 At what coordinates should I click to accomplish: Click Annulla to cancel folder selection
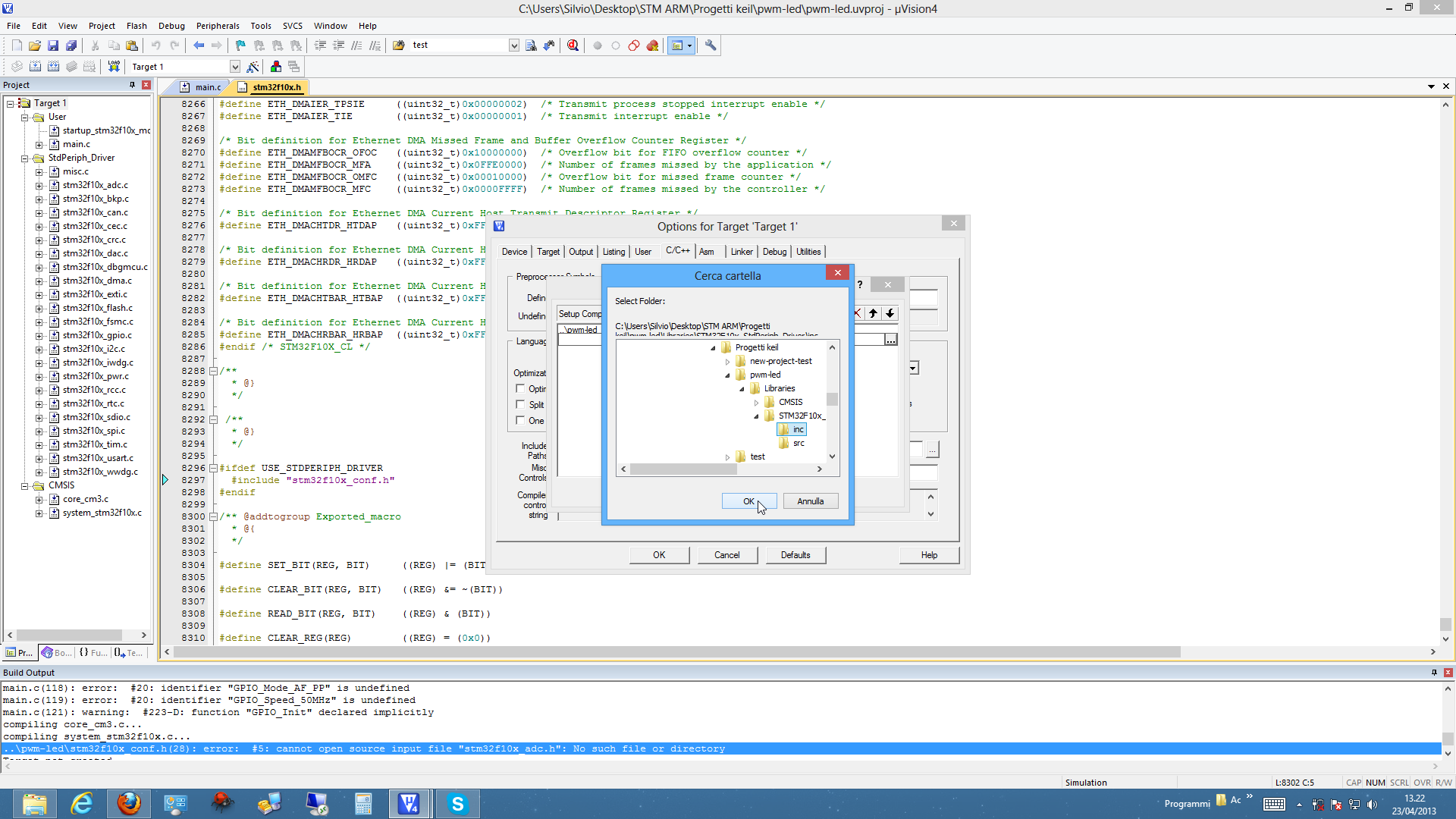point(810,501)
